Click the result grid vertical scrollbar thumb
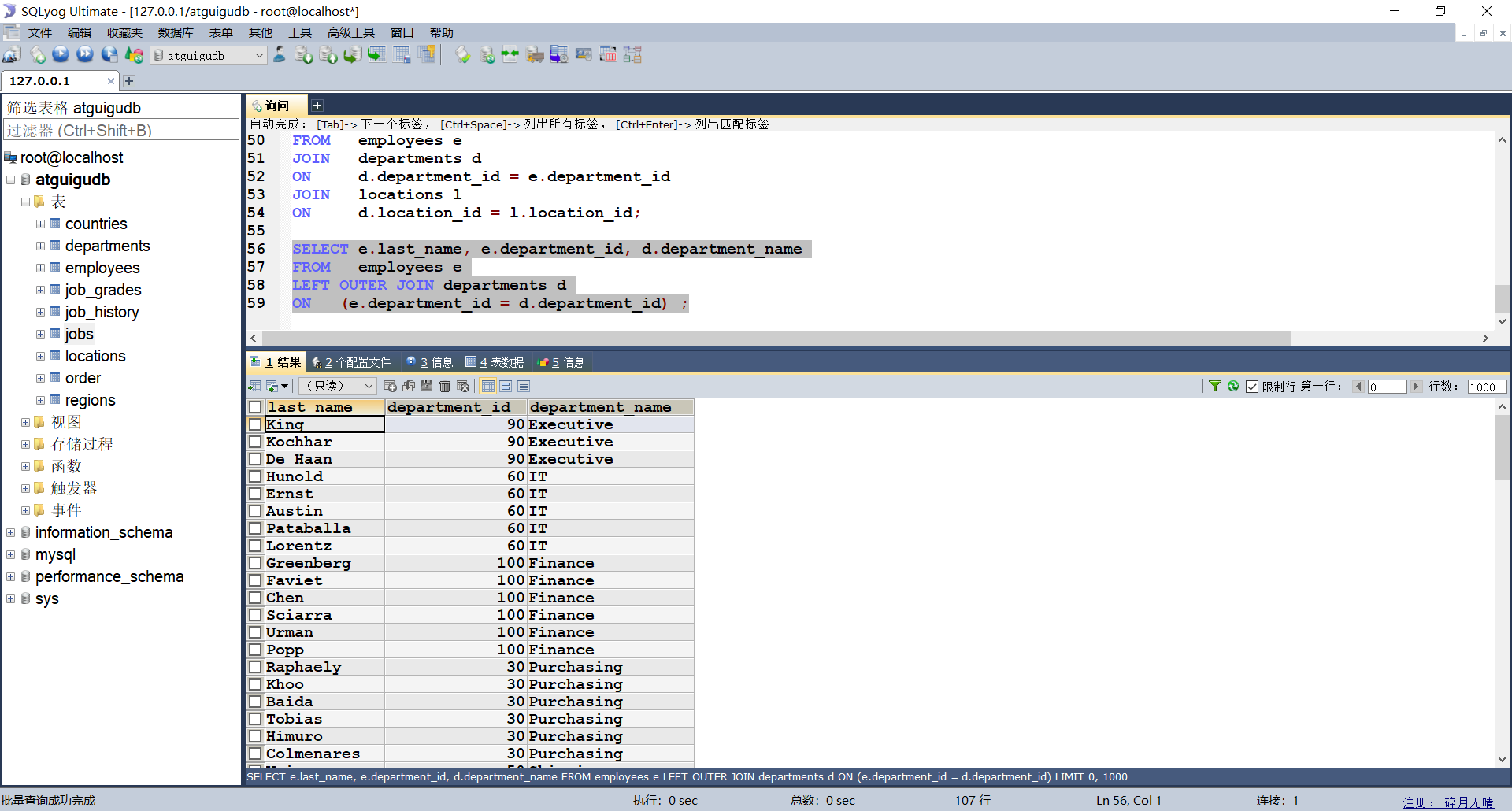The image size is (1512, 811). [x=1502, y=446]
